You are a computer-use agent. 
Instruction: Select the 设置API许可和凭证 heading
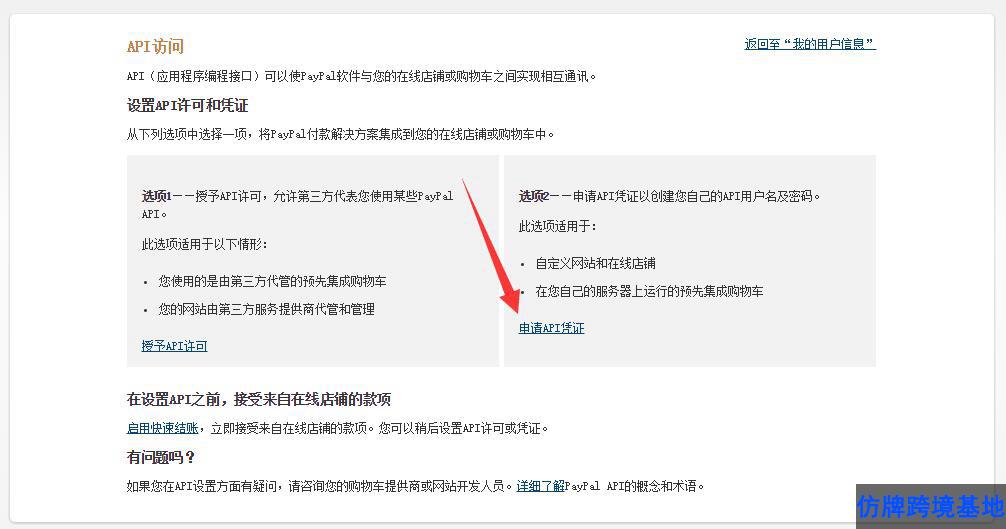(x=187, y=105)
